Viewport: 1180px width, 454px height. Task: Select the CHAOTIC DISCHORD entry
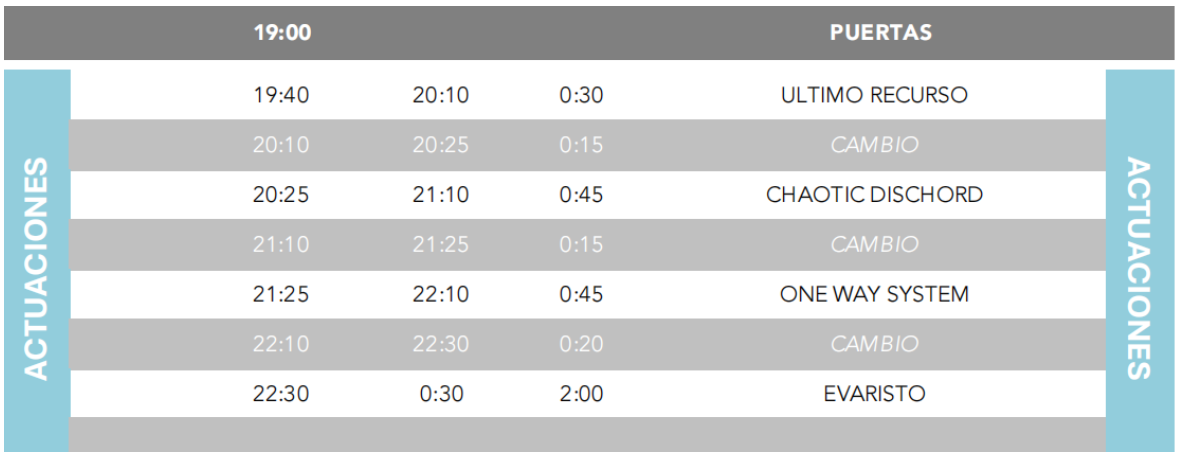coord(874,194)
